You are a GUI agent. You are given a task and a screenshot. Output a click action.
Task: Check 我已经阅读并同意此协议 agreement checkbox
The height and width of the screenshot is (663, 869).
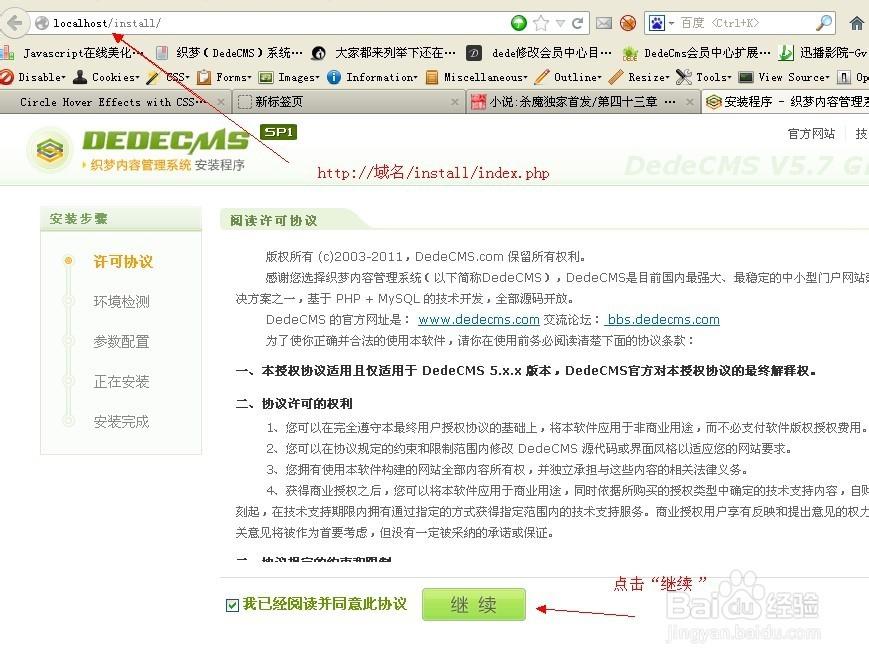pos(232,604)
